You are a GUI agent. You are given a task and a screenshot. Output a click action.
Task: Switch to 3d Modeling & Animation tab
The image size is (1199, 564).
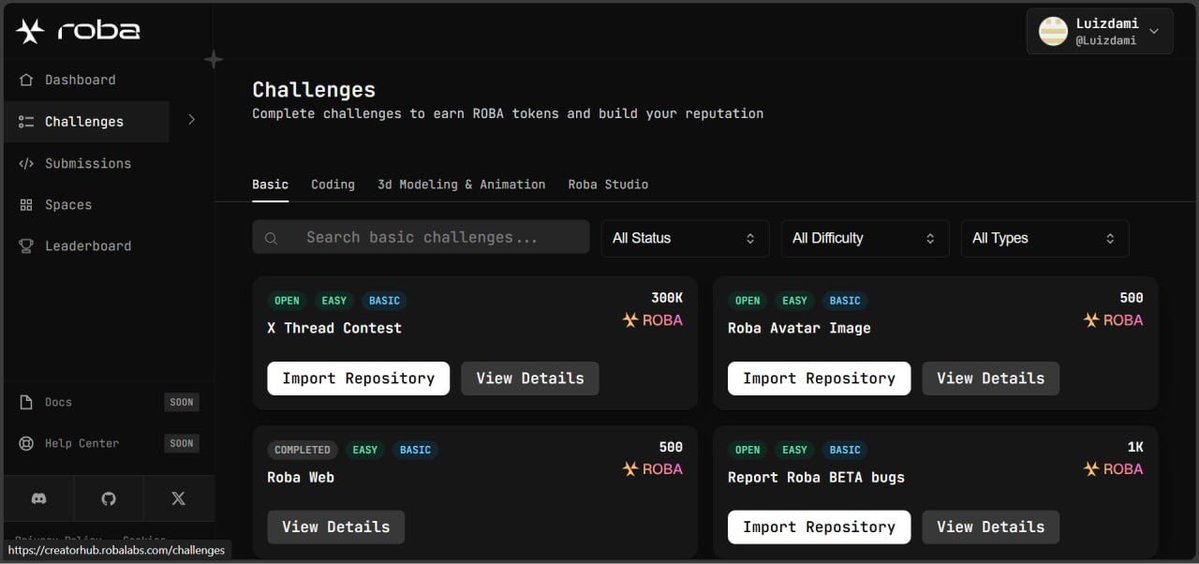tap(461, 184)
